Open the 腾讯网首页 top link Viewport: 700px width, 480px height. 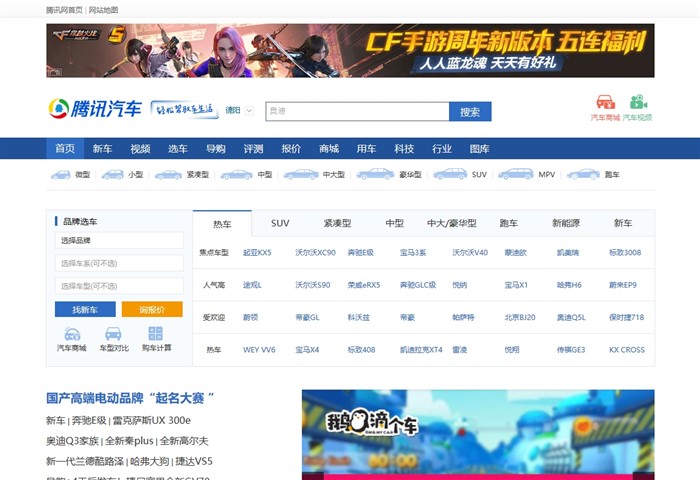pos(64,10)
